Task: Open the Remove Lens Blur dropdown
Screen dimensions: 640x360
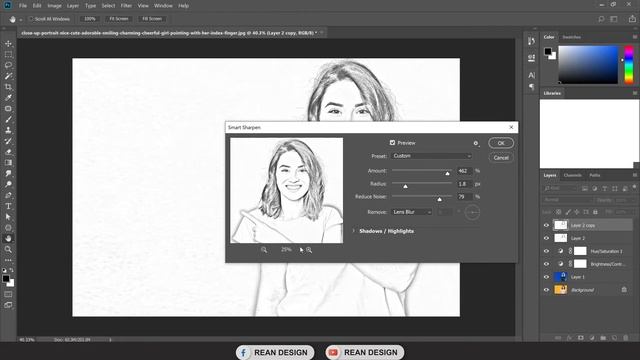Action: (412, 212)
